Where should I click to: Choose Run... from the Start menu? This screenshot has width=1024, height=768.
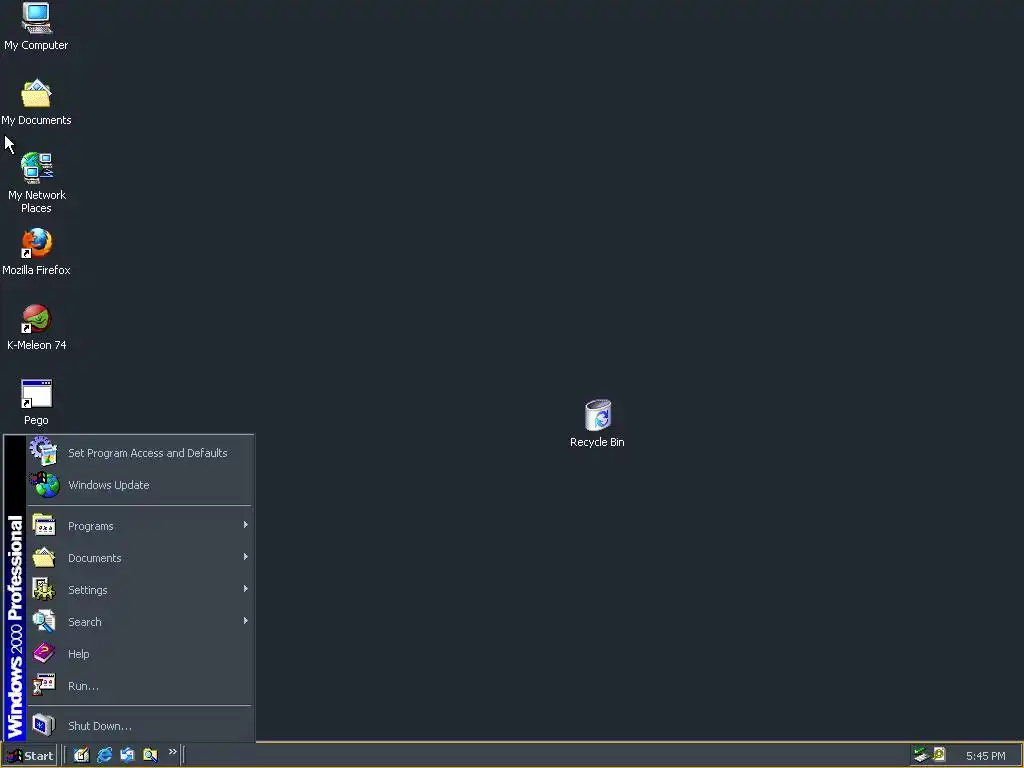(x=139, y=686)
